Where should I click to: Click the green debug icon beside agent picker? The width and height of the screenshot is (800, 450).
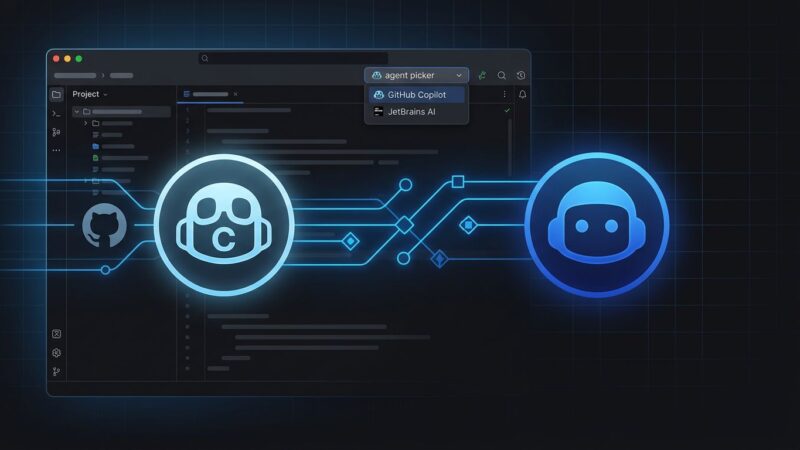click(x=482, y=76)
